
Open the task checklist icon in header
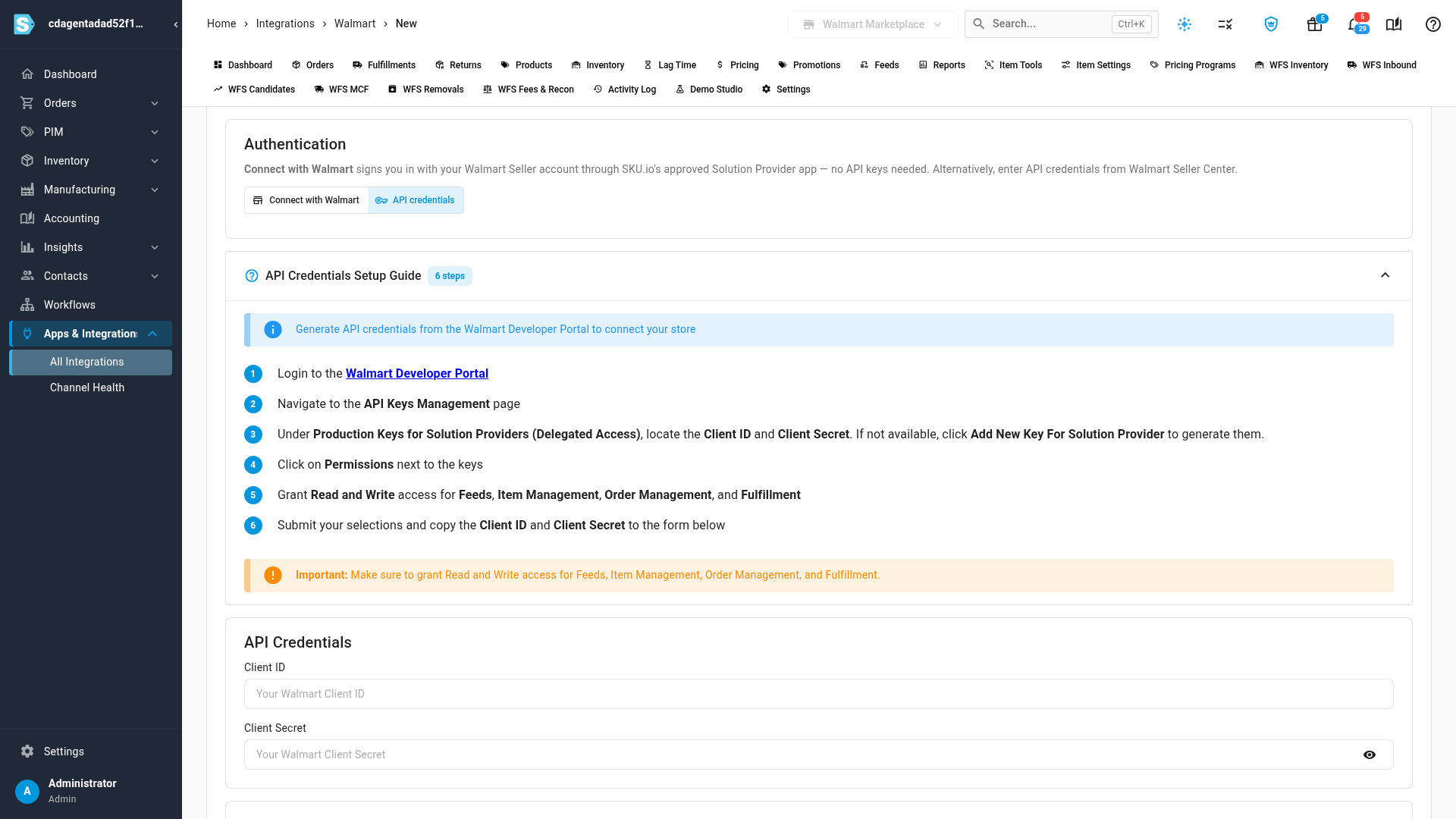pos(1225,24)
